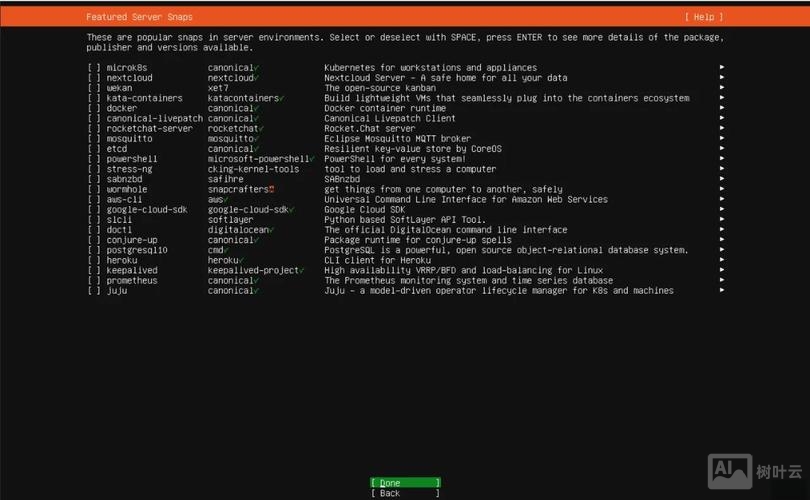The image size is (810, 500).
Task: Select the wormhole package name
Action: coord(127,189)
